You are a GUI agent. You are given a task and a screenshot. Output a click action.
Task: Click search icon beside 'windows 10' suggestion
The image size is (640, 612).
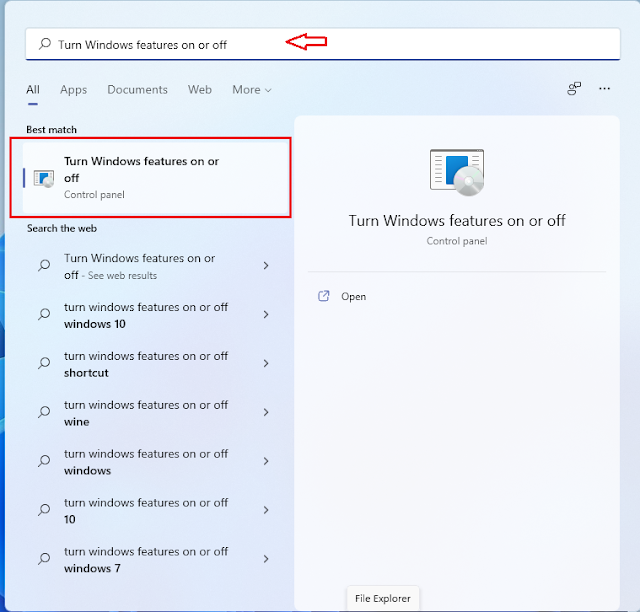click(x=44, y=314)
